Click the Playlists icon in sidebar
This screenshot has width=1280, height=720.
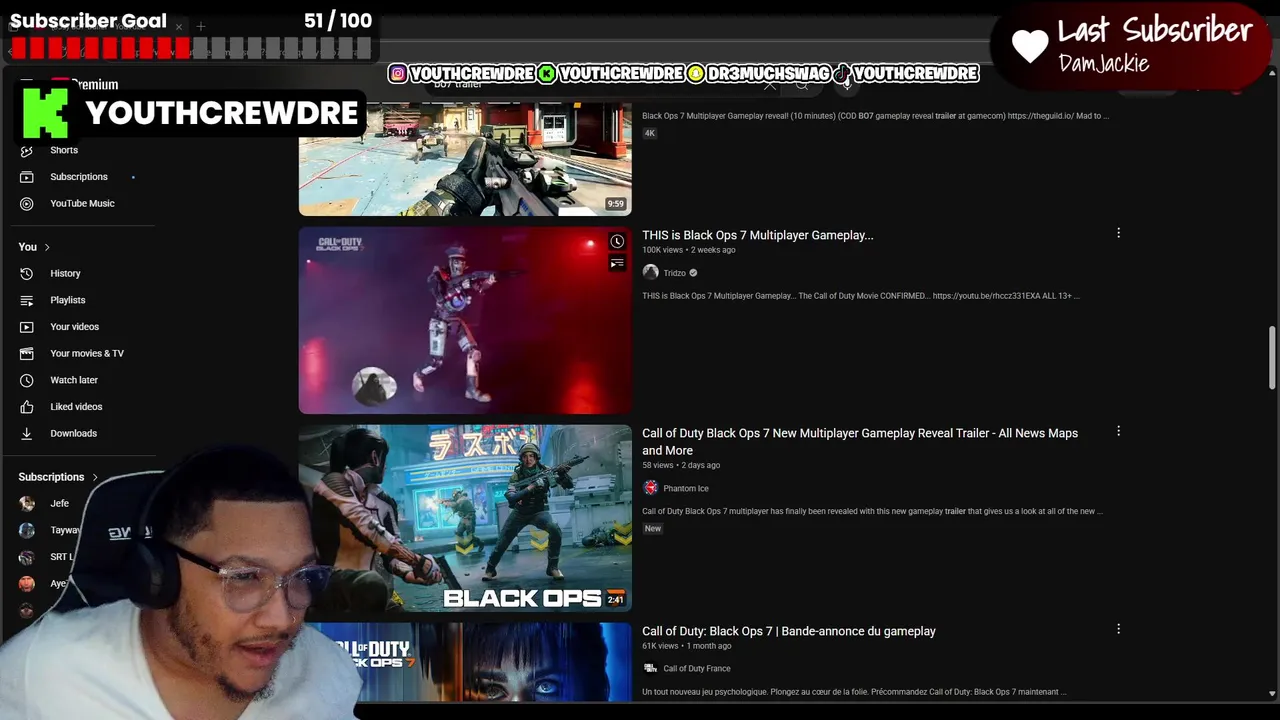27,300
